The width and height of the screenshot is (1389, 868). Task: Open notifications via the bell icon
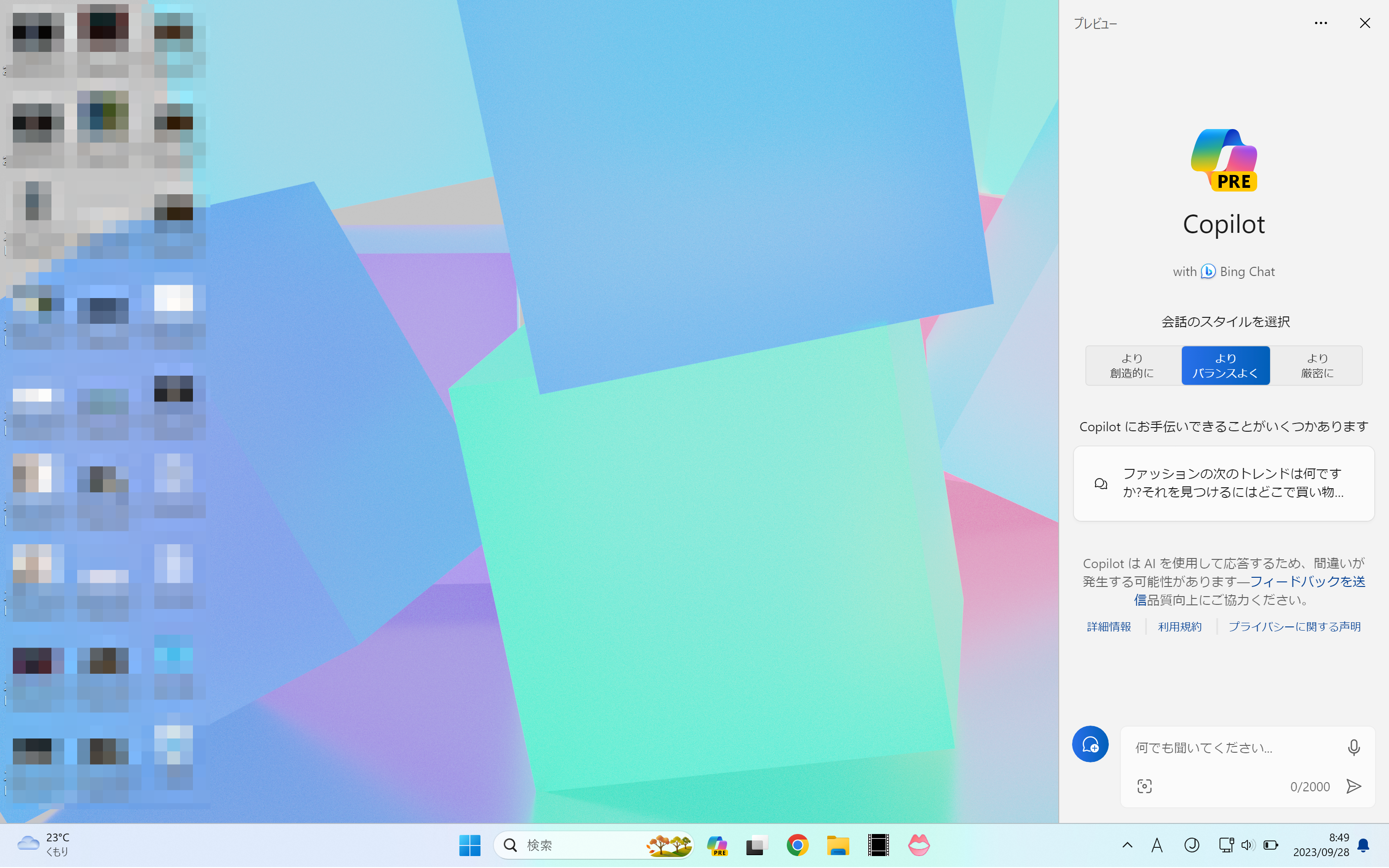point(1363,845)
